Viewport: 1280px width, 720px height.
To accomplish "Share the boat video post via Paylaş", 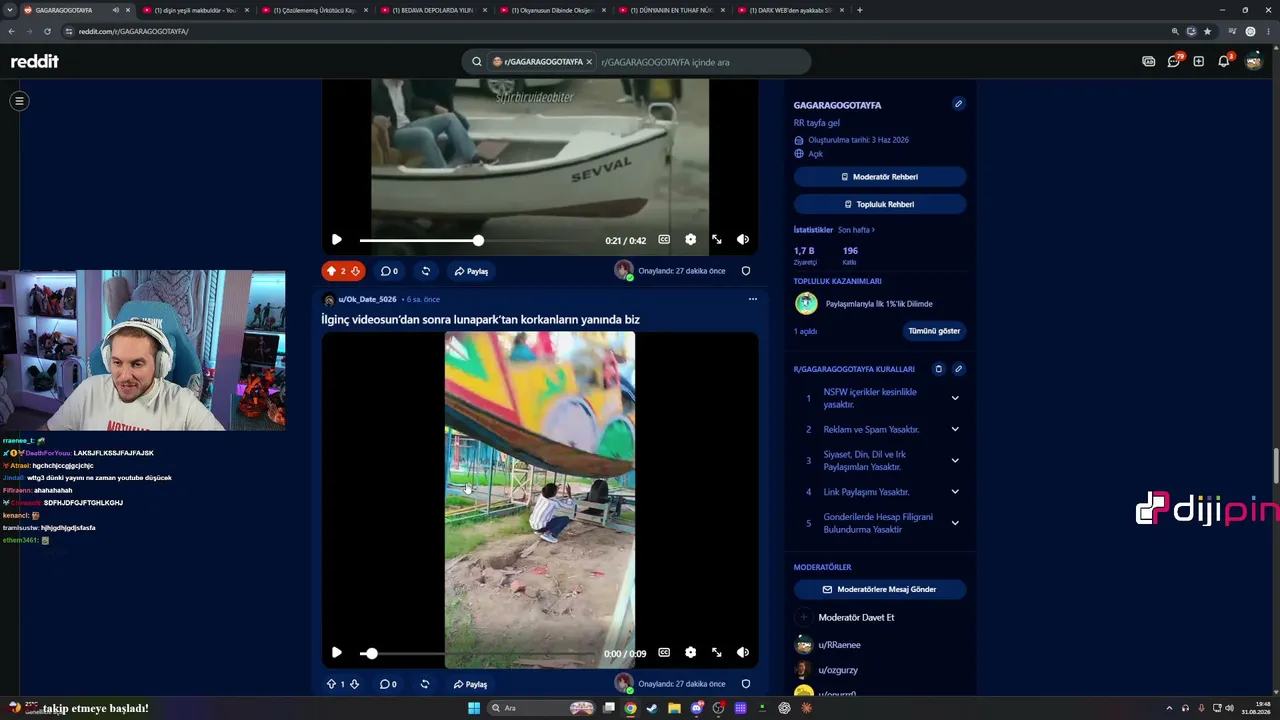I will pos(471,271).
